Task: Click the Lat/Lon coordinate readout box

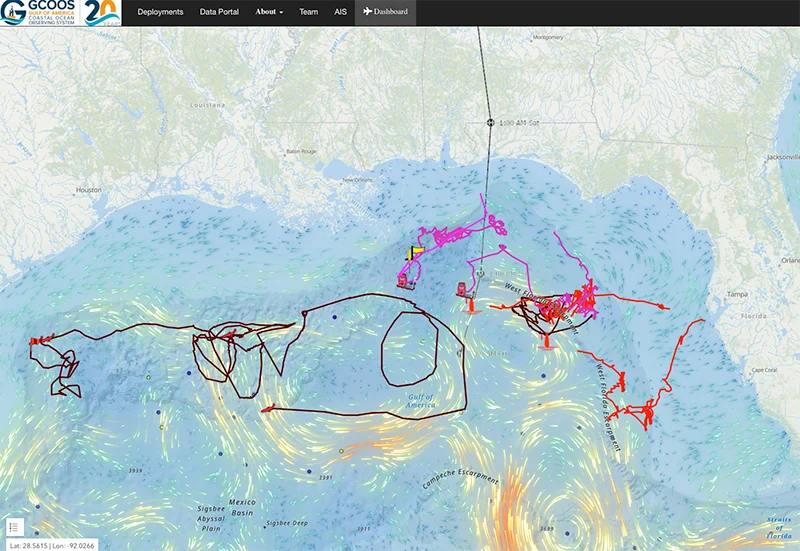Action: pos(52,545)
